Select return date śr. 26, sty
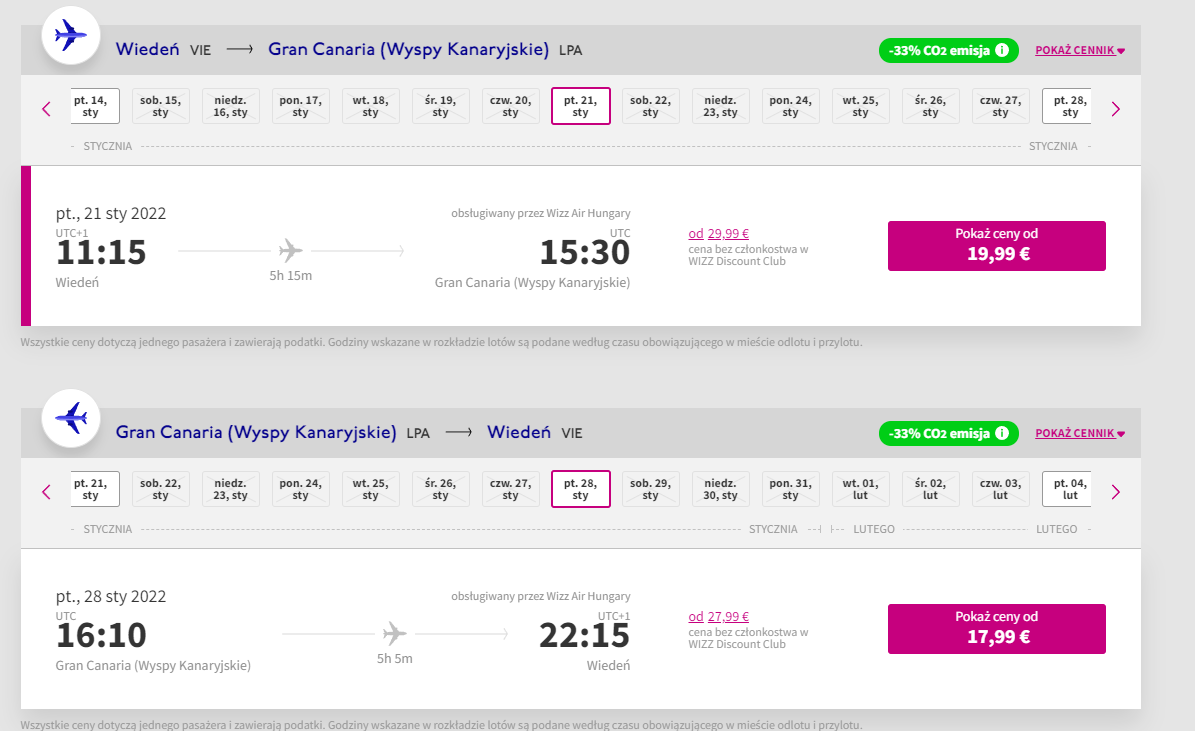The width and height of the screenshot is (1195, 731). tap(441, 489)
